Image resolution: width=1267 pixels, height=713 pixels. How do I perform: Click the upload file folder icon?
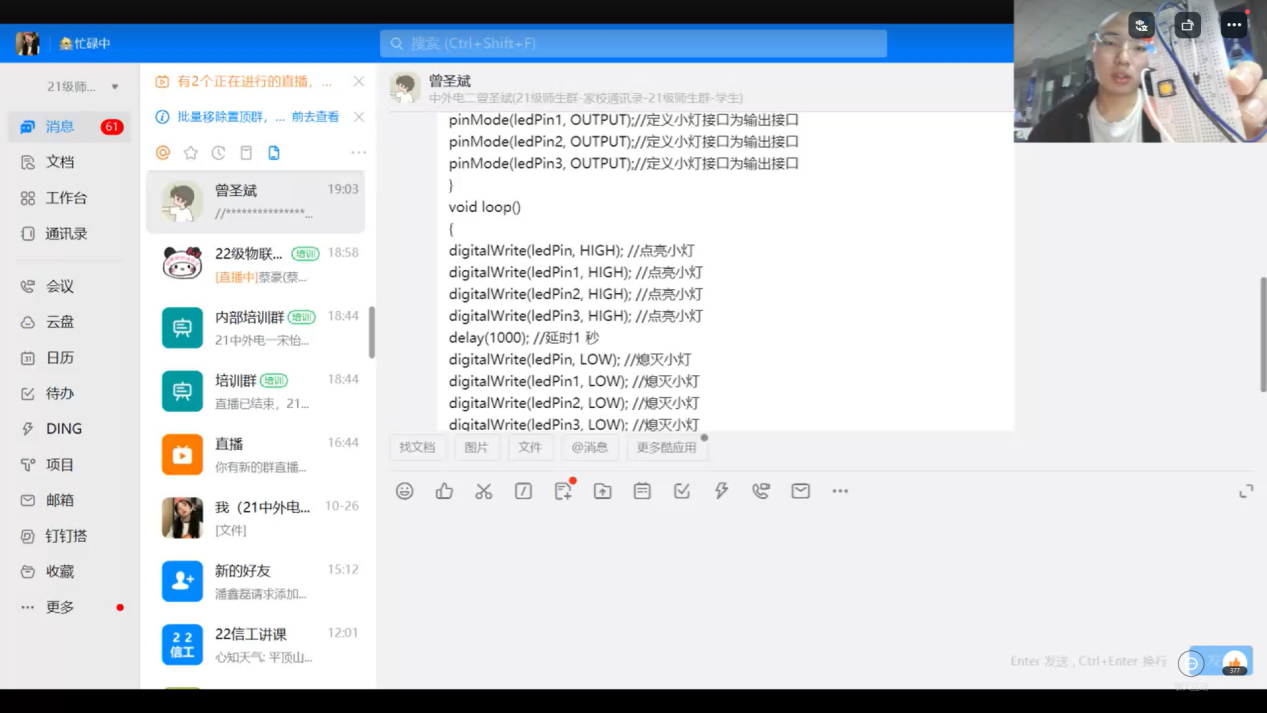coord(602,491)
